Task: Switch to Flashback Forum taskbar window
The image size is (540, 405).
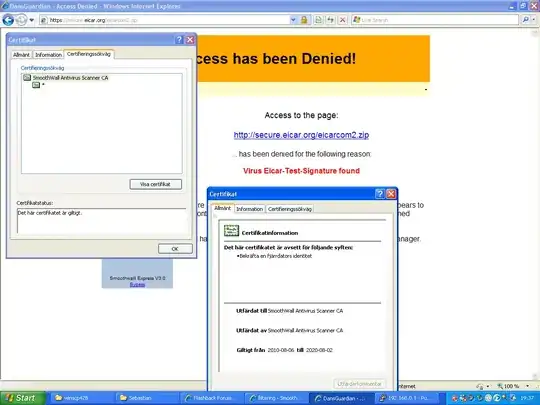Action: pos(212,398)
